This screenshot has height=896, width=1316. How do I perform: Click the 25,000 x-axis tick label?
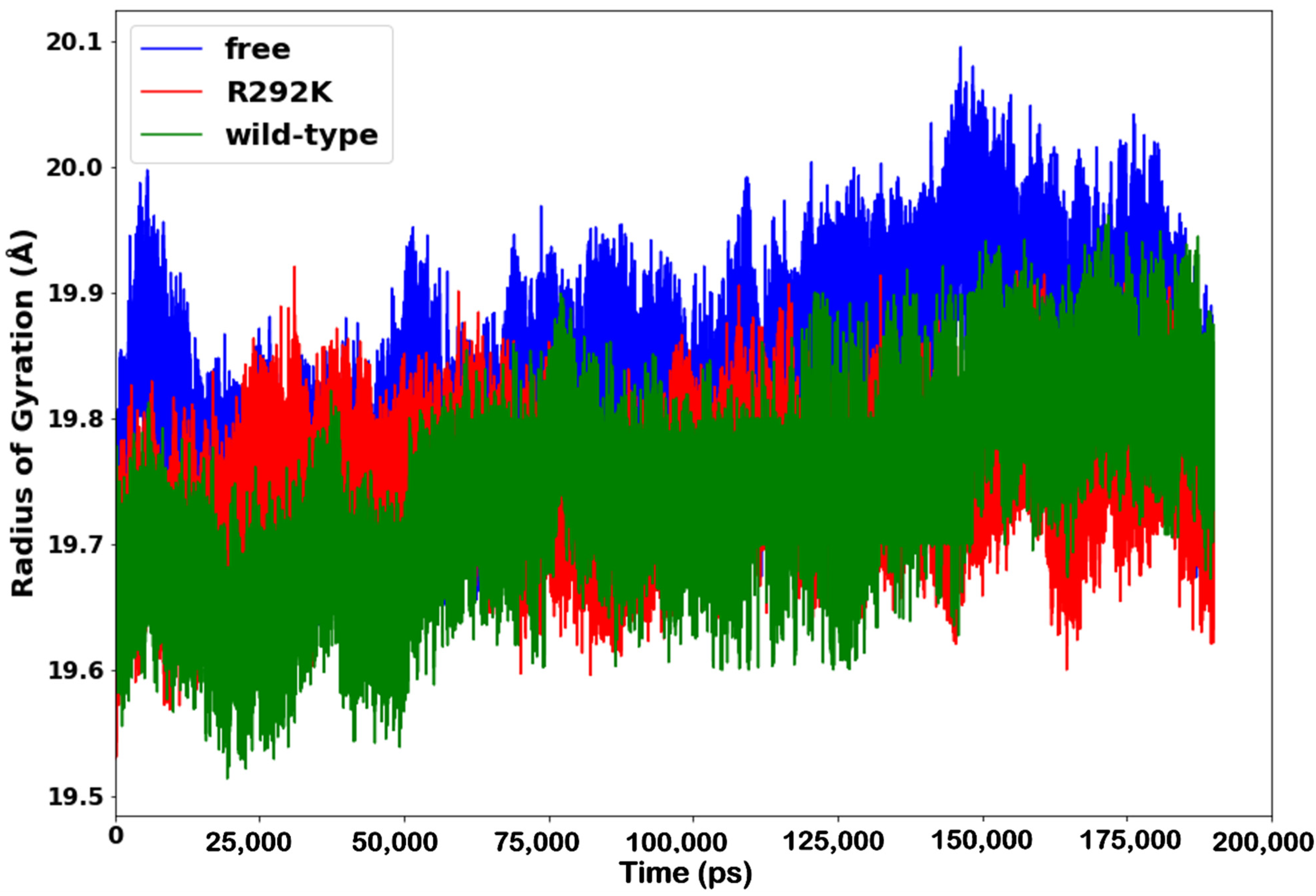(248, 842)
